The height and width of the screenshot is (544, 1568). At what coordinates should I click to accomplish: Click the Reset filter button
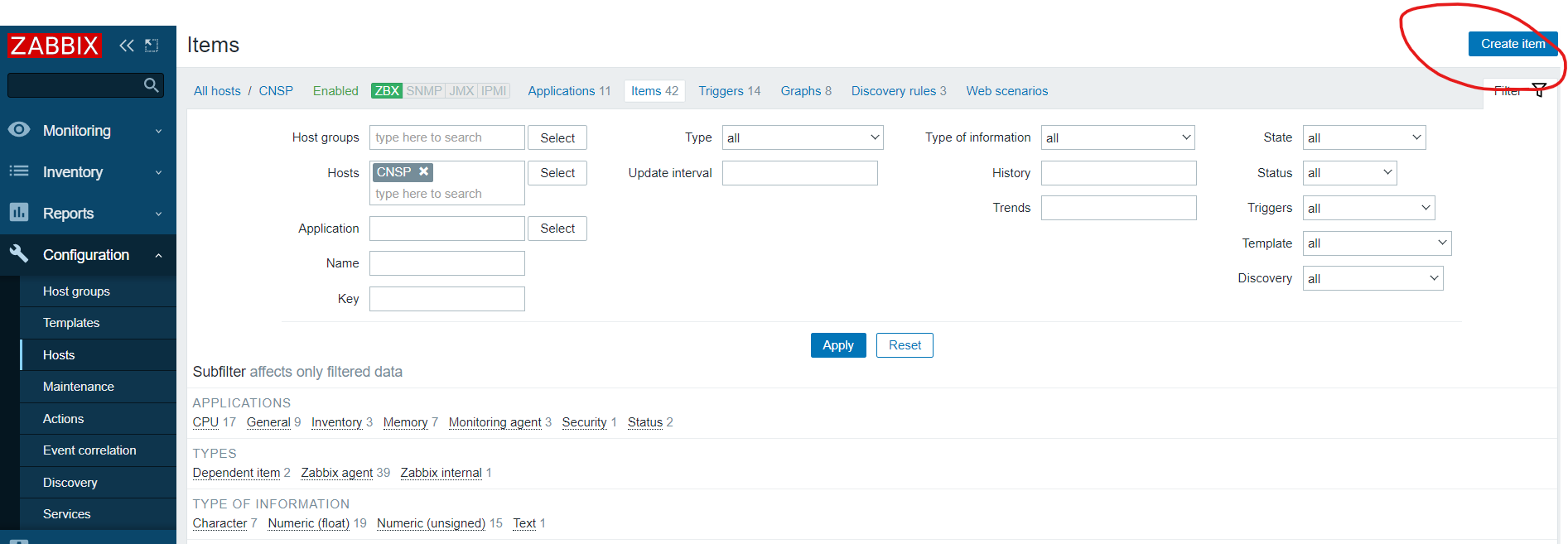tap(905, 345)
